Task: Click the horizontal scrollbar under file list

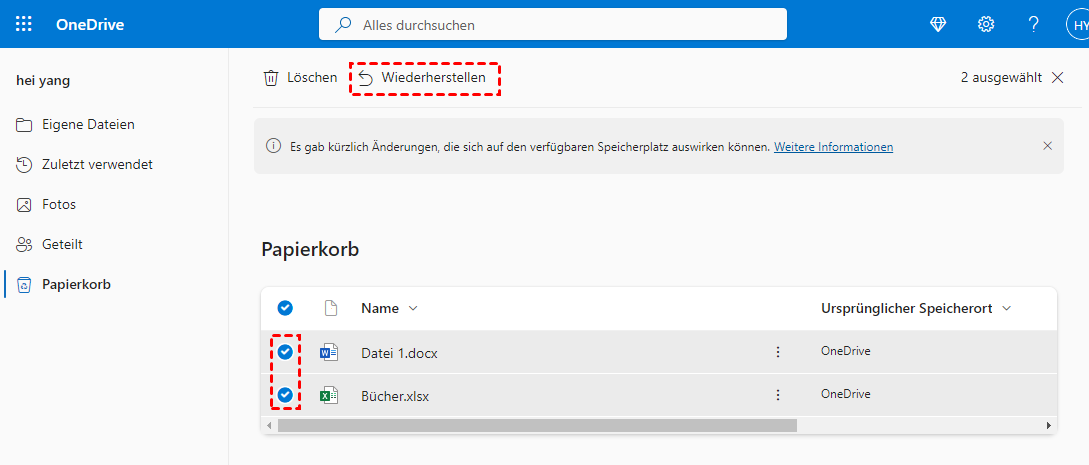Action: [x=537, y=425]
